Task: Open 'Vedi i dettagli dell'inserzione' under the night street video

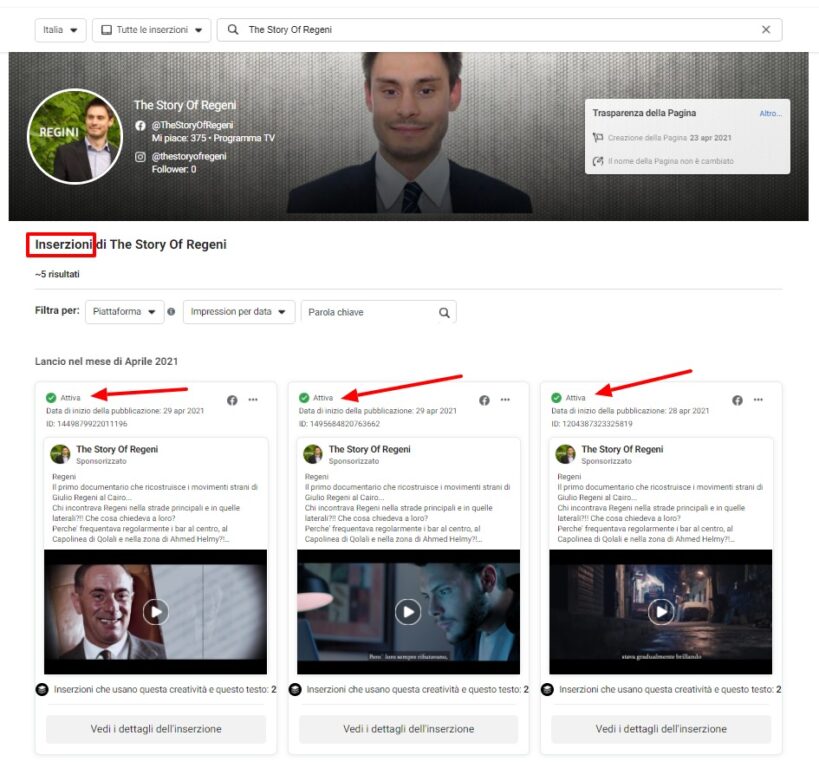Action: point(661,729)
